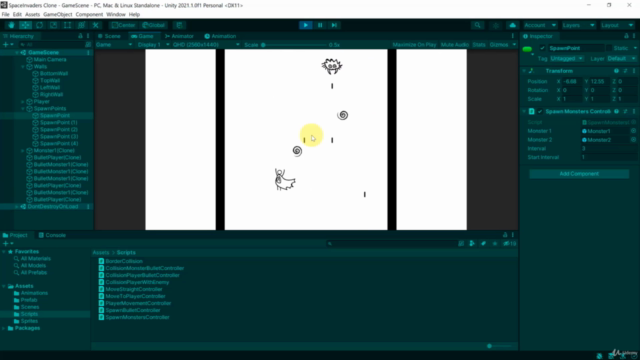Screen dimensions: 640x360
Task: Switch to the Scene tab
Action: click(109, 36)
